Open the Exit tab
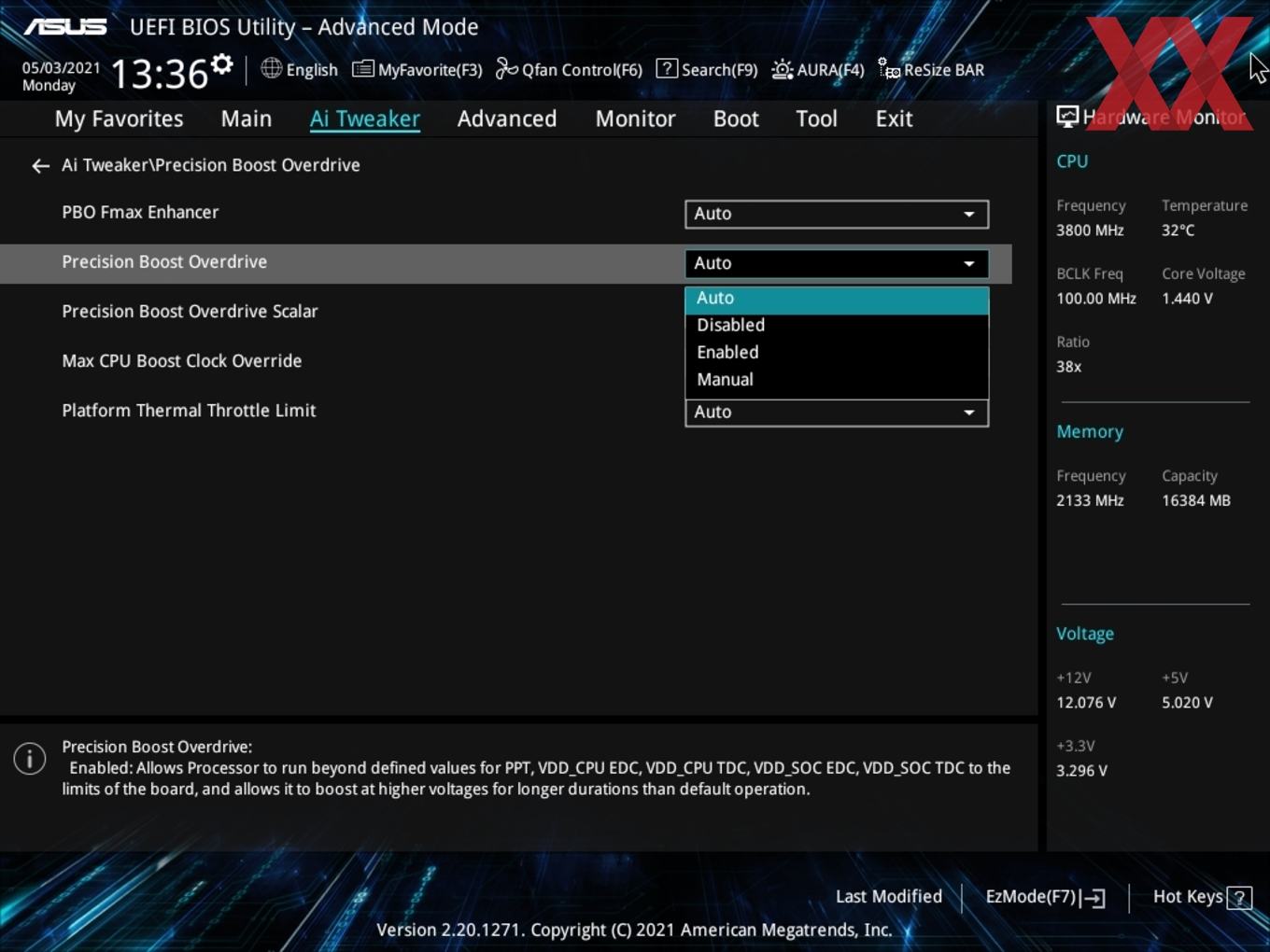The height and width of the screenshot is (952, 1270). tap(894, 119)
